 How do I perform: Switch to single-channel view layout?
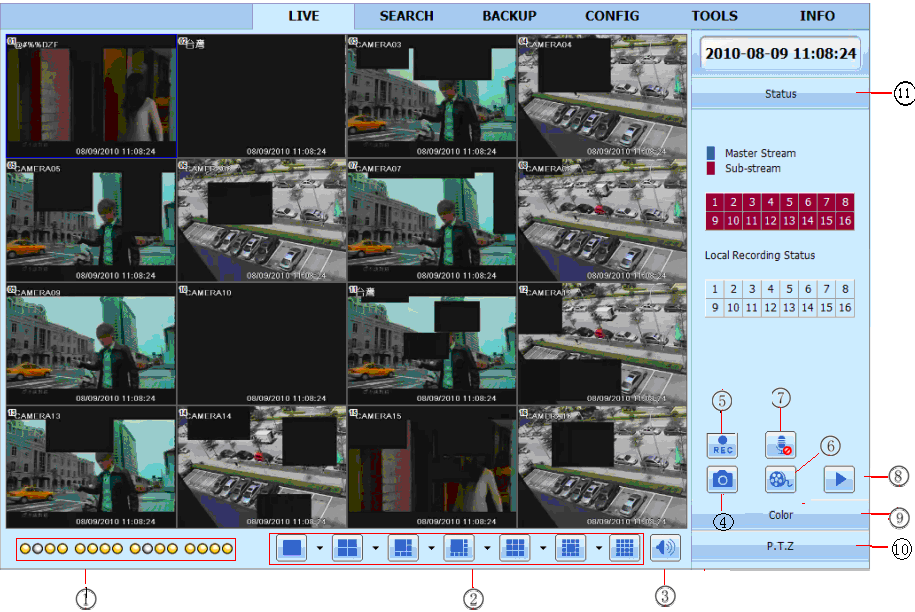[292, 548]
